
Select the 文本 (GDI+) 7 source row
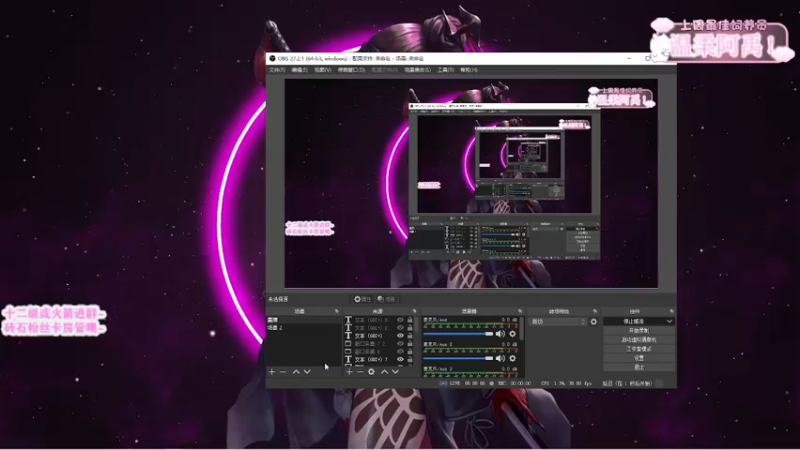(379, 360)
